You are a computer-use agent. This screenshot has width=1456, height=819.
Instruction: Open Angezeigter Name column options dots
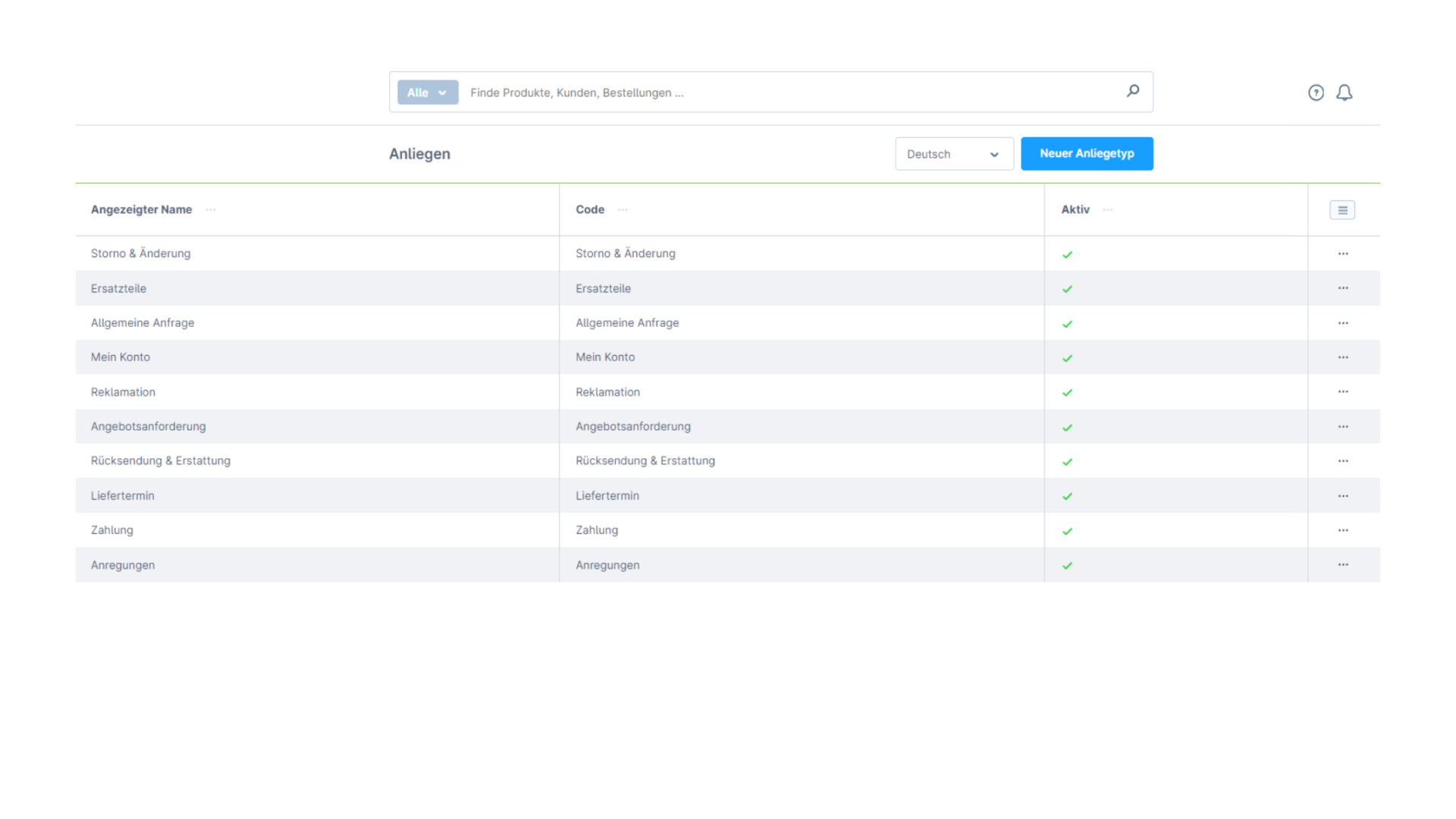coord(211,210)
